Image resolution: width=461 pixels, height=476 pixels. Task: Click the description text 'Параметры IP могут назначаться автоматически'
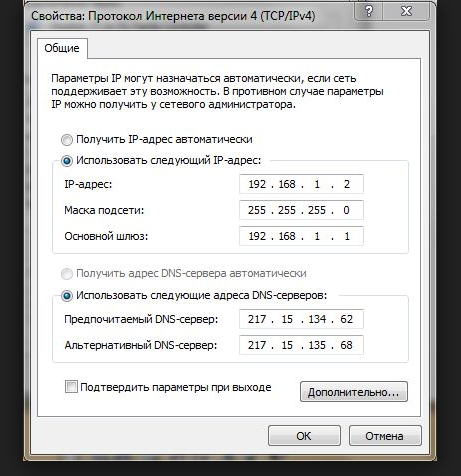click(x=177, y=79)
